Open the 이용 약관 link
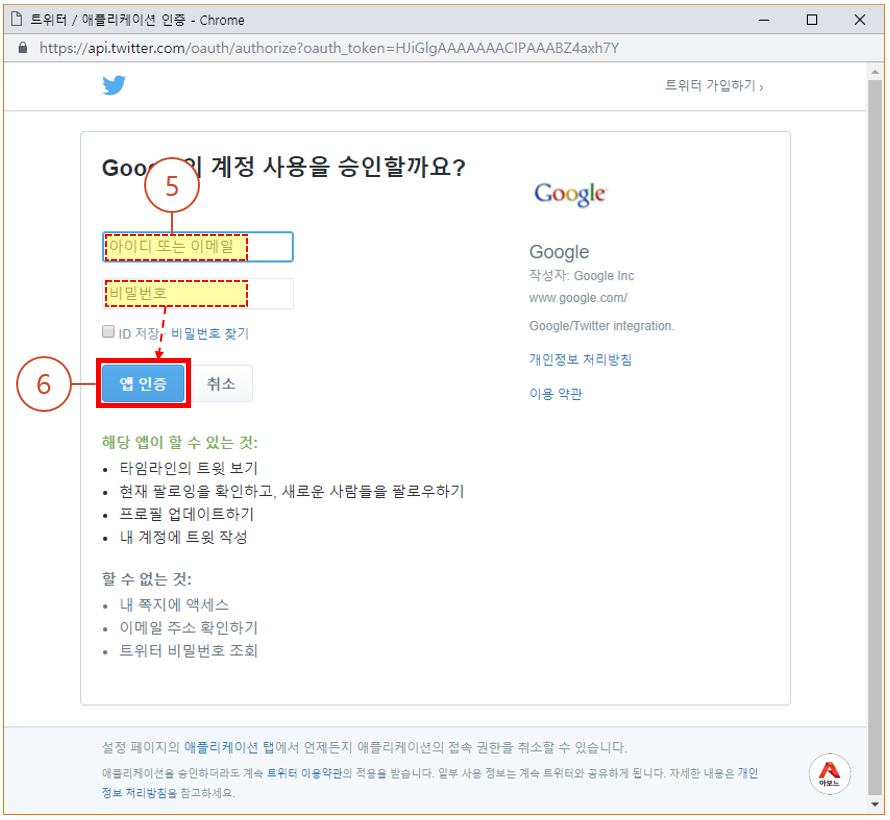Screen dimensions: 890x820 pyautogui.click(x=555, y=394)
